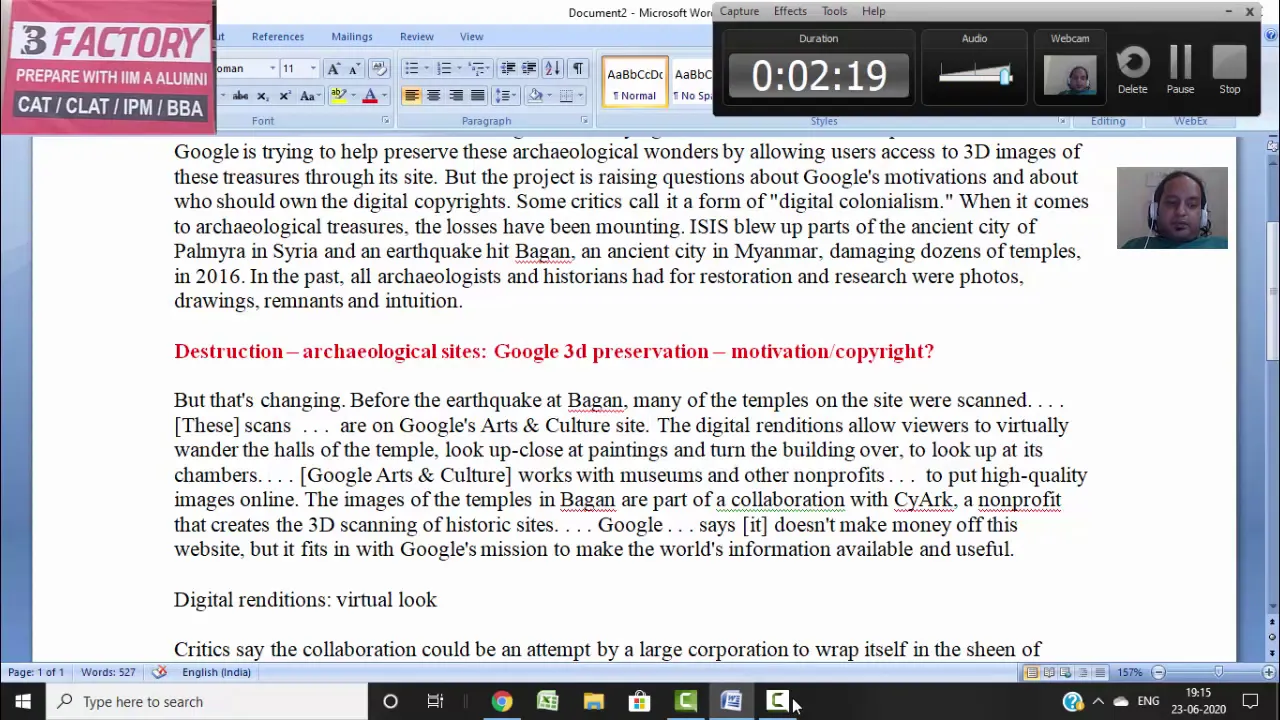Open highlight color dropdown arrow
This screenshot has width=1280, height=720.
tap(351, 96)
